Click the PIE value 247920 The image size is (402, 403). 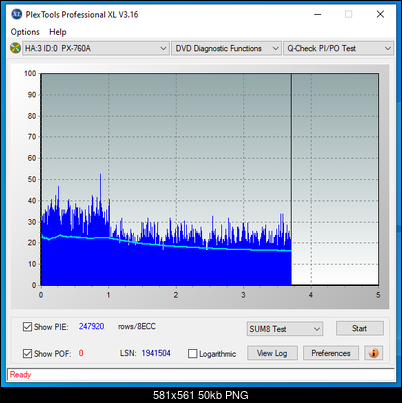tap(91, 326)
